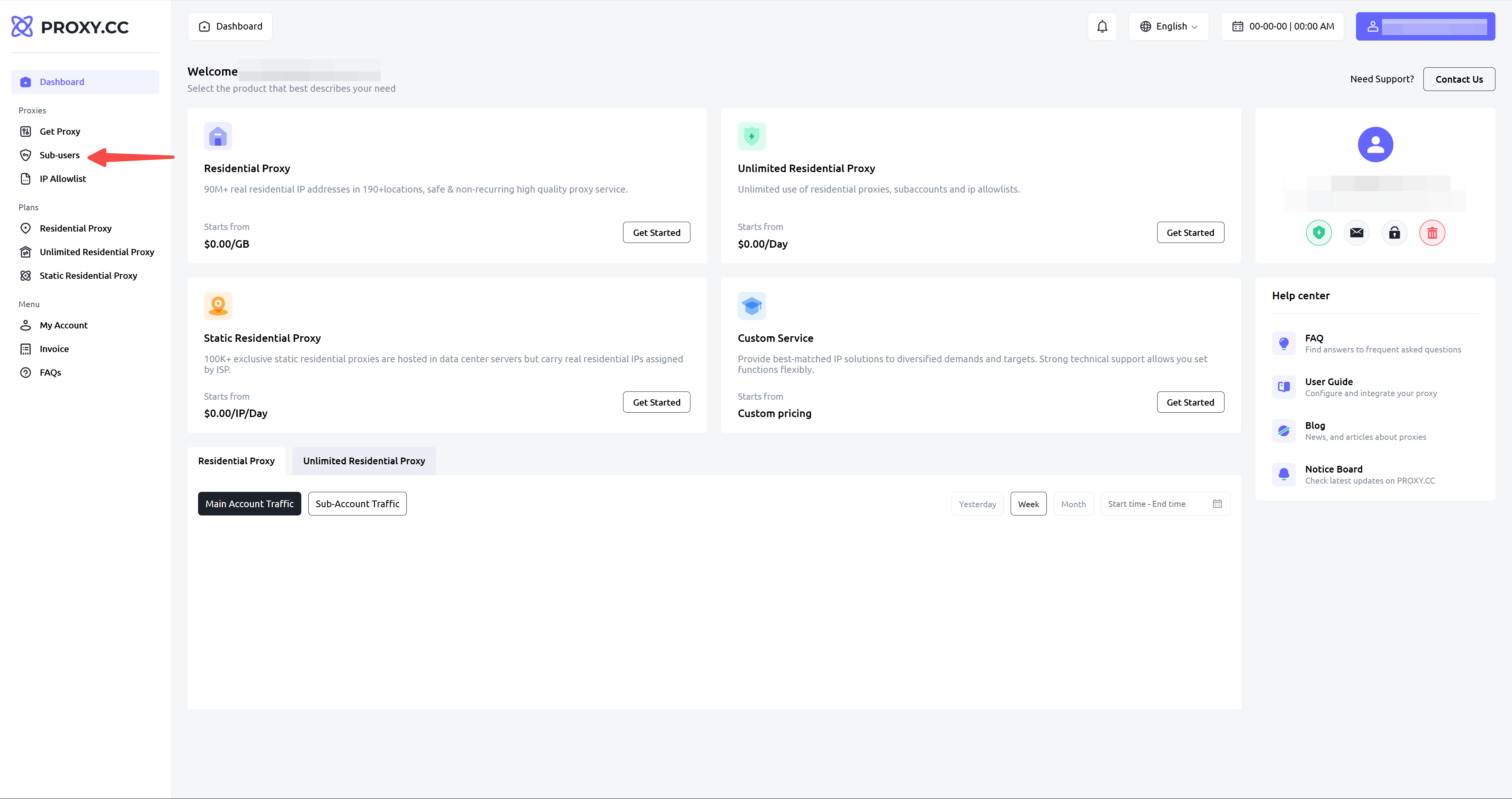Select the Residential Proxy traffic tab
This screenshot has height=799, width=1512.
[x=236, y=461]
